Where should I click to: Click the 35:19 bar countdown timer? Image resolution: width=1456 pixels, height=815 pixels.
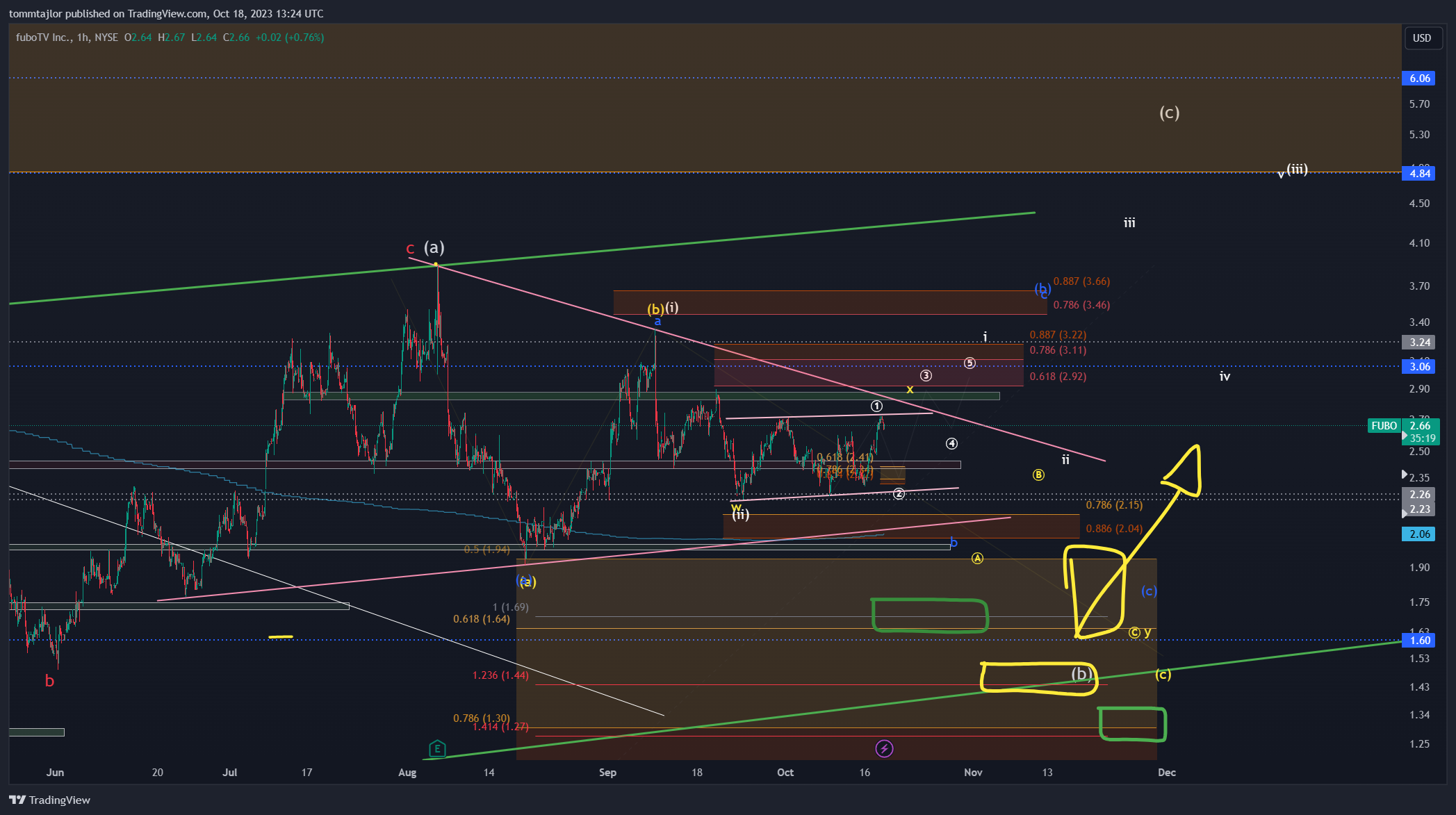tap(1422, 438)
